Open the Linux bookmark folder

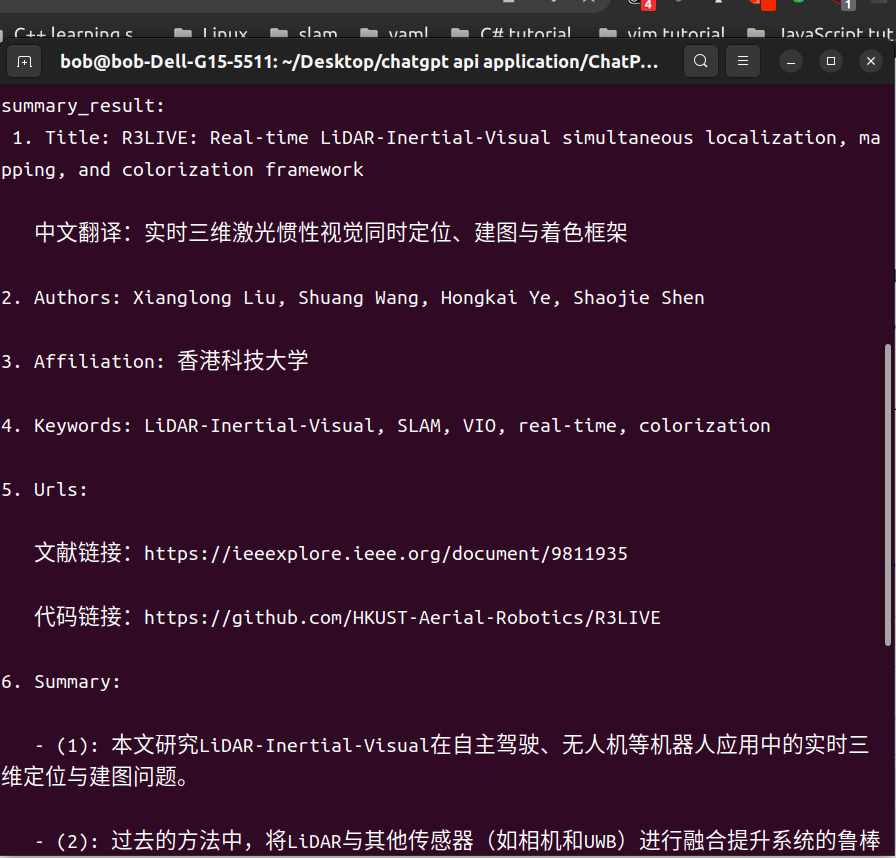pyautogui.click(x=211, y=33)
